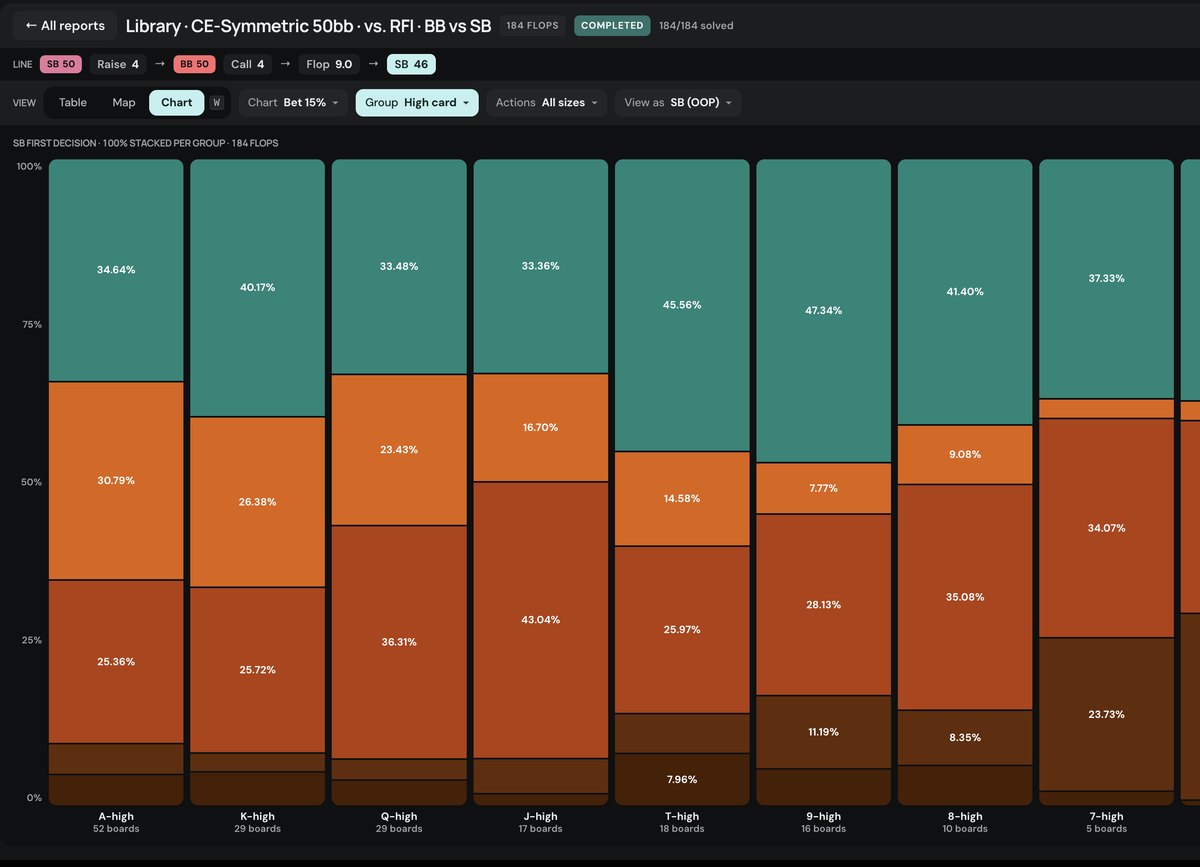Click the W keyboard shortcut badge

point(217,103)
